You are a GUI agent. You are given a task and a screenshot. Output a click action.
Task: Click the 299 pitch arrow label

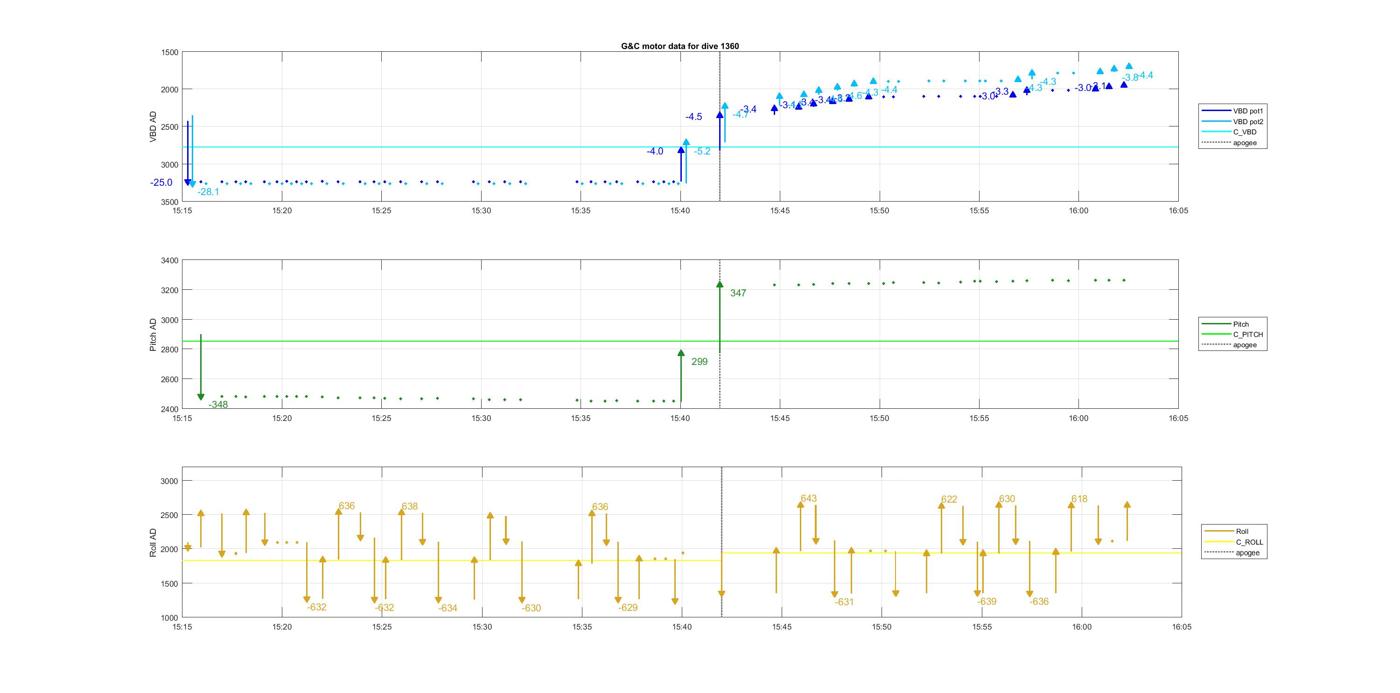pyautogui.click(x=699, y=362)
